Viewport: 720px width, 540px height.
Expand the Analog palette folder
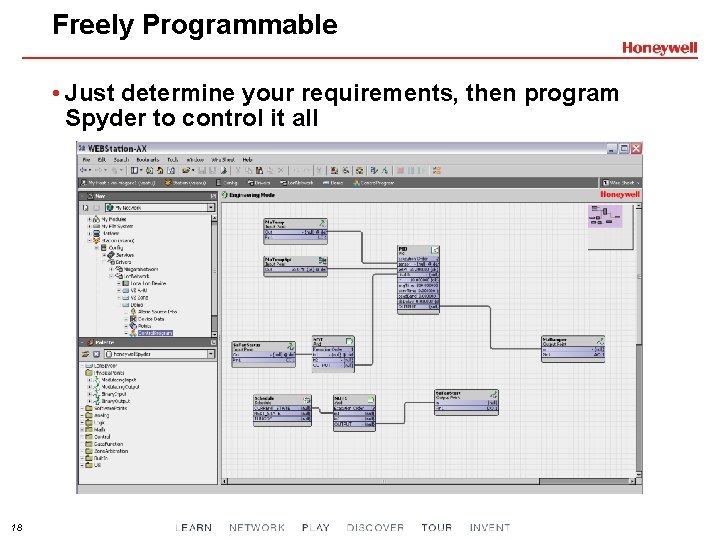click(x=83, y=415)
